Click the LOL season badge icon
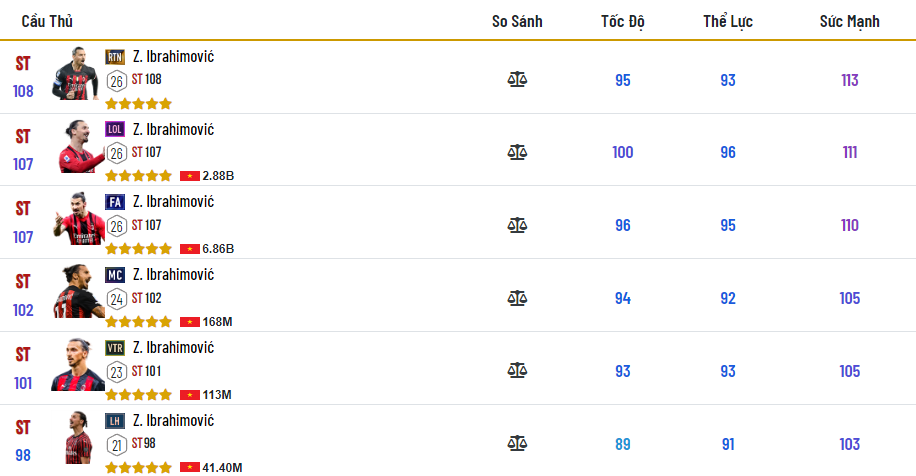916x476 pixels. point(115,129)
